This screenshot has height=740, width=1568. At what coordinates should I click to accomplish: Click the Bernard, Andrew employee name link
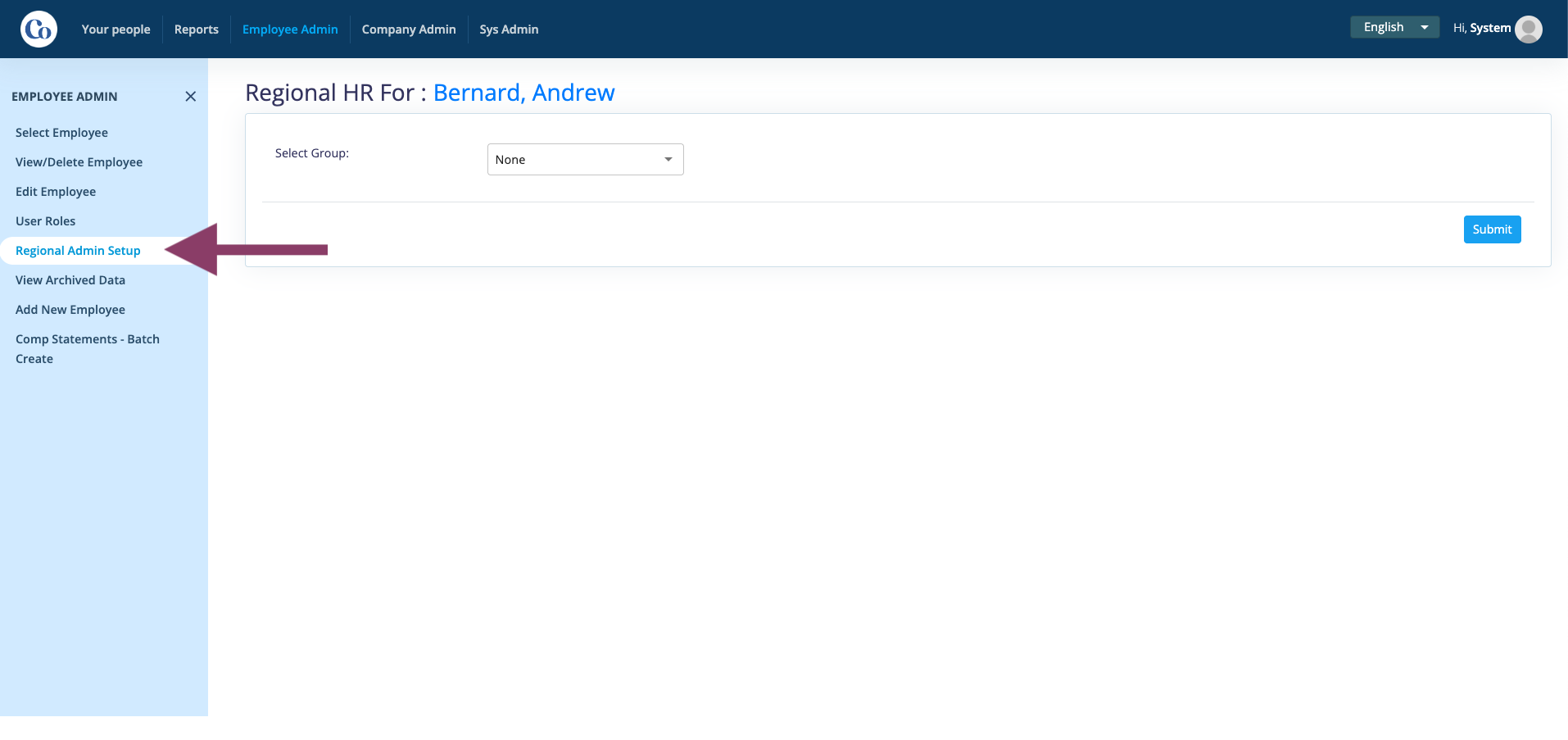[523, 93]
